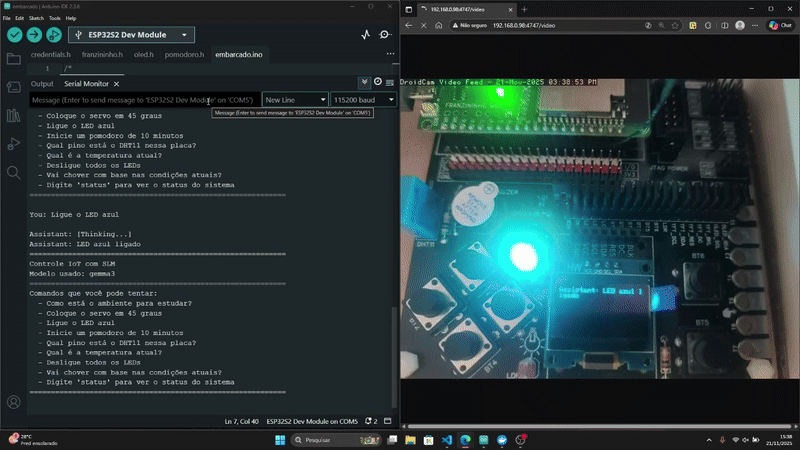
Task: Open the Sketch menu
Action: click(37, 18)
